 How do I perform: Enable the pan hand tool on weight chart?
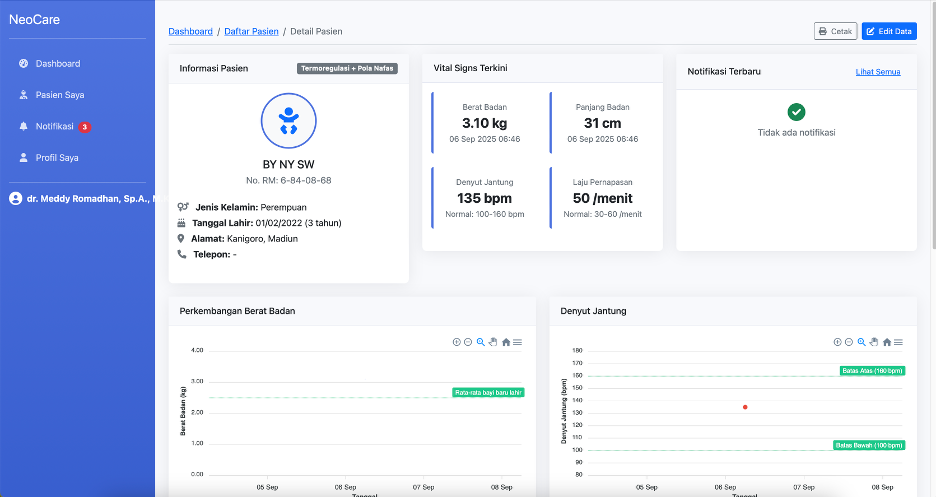point(493,342)
